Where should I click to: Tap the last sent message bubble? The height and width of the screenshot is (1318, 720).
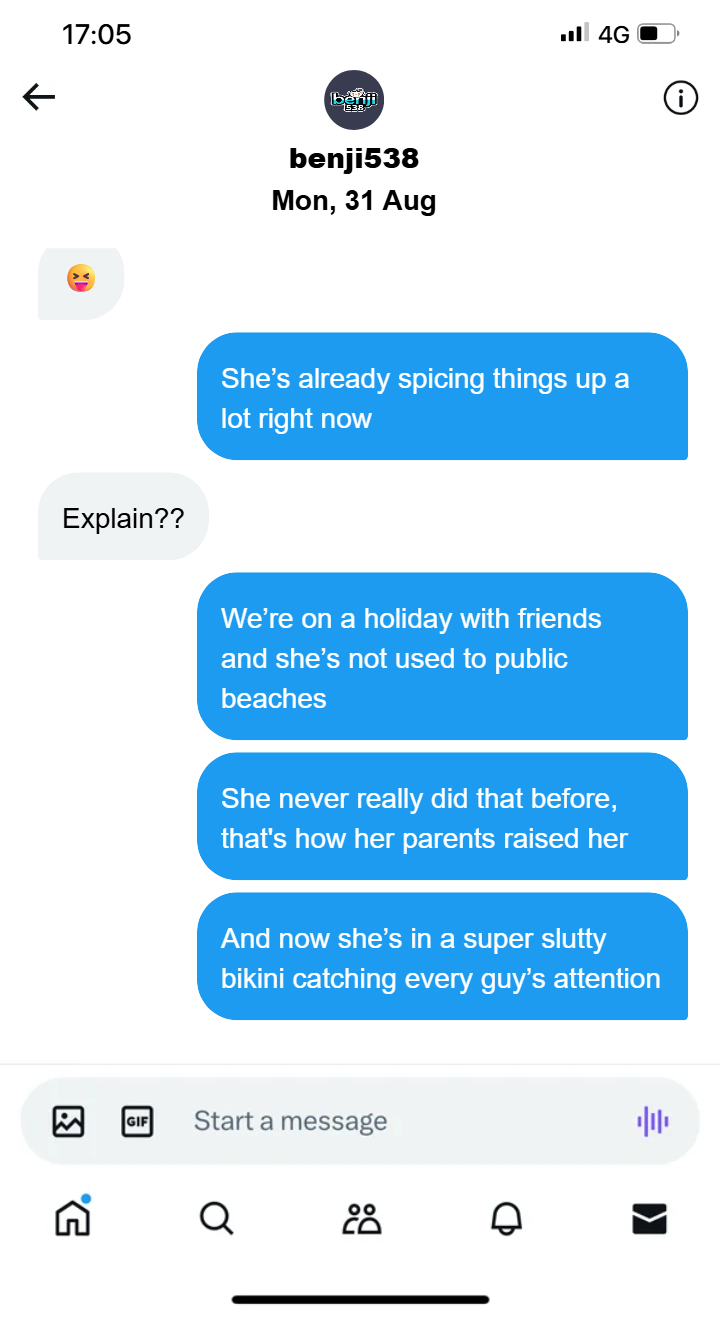click(x=442, y=956)
